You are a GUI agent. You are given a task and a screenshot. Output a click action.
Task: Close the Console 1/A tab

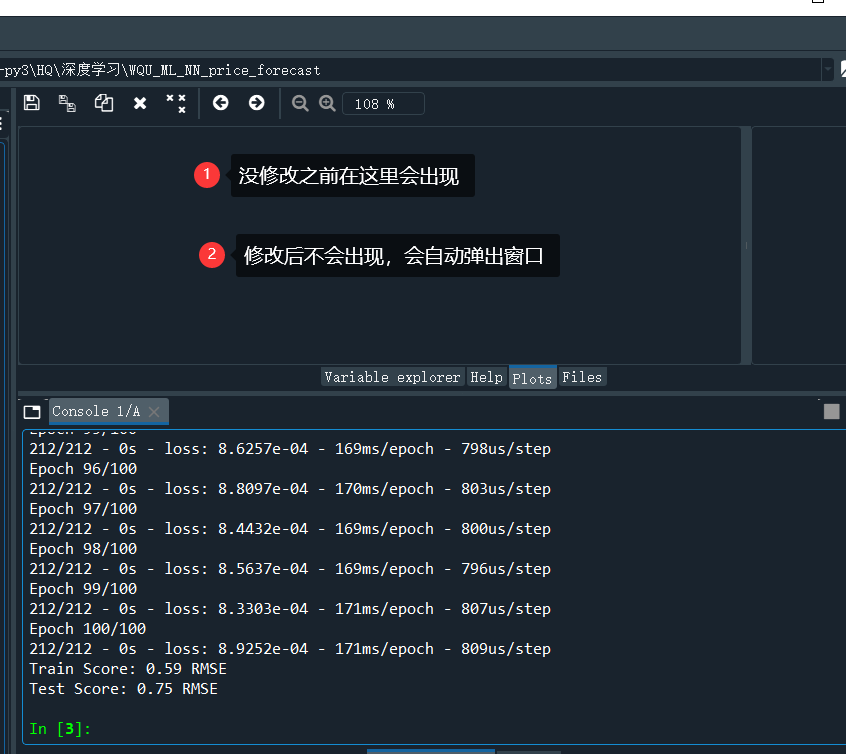pos(155,411)
